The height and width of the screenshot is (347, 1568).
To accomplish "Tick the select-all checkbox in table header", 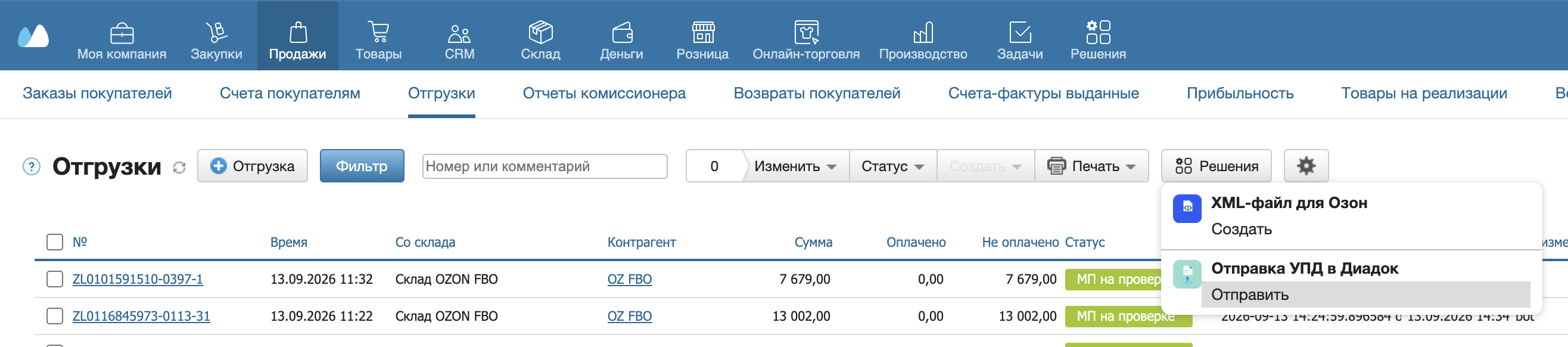I will pyautogui.click(x=55, y=241).
